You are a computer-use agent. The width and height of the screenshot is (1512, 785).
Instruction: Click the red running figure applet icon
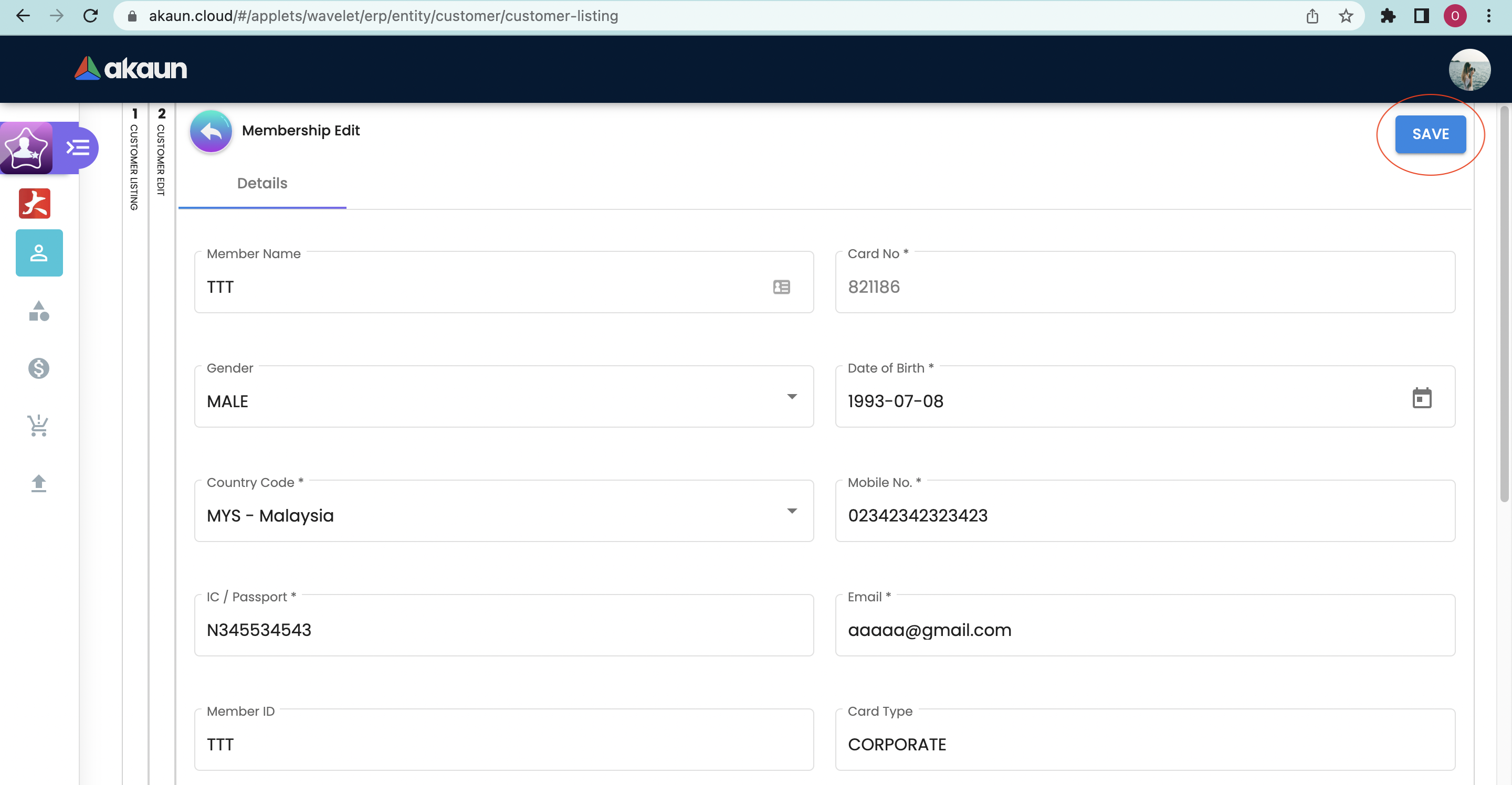[35, 204]
